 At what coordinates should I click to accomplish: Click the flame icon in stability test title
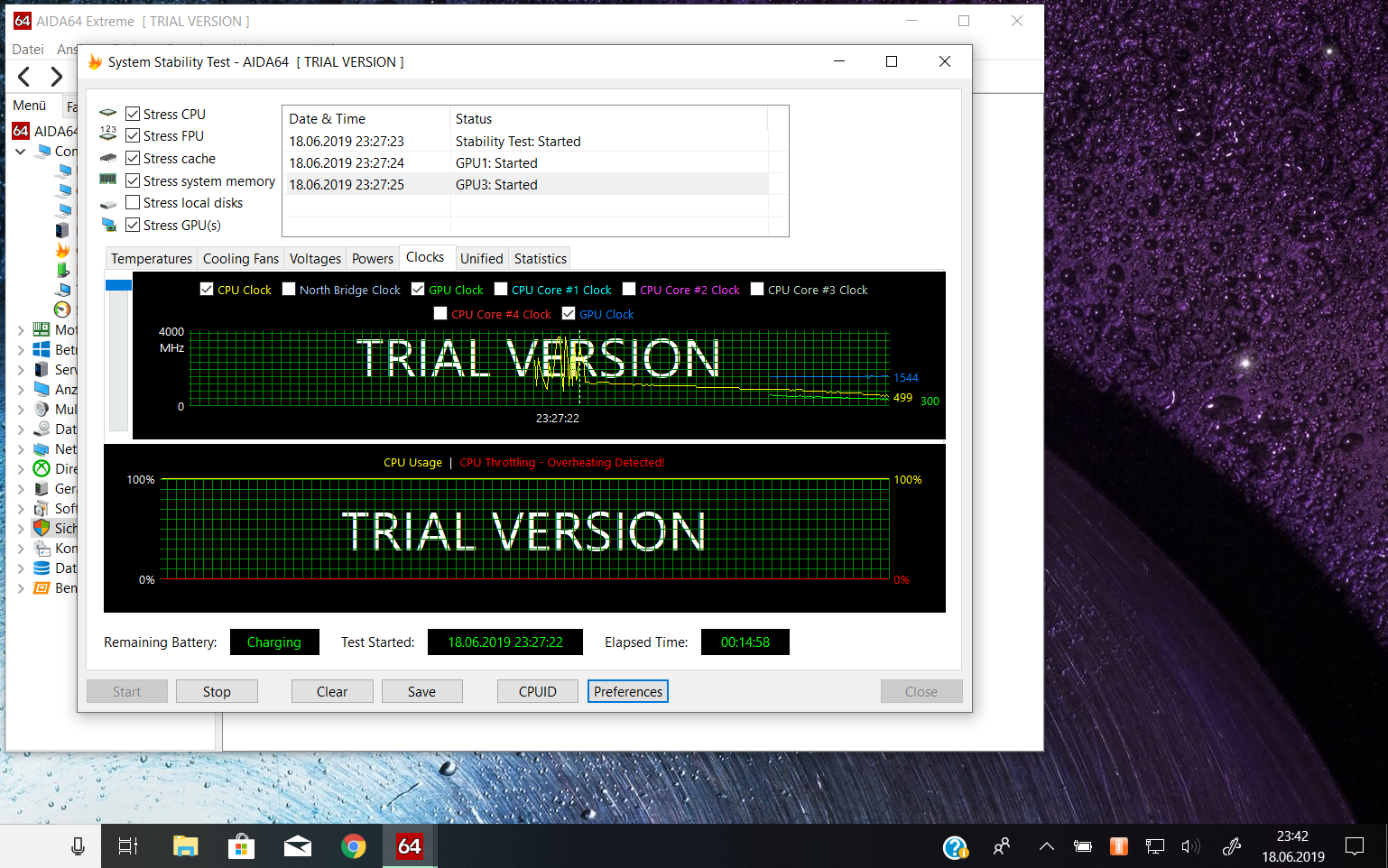click(x=95, y=61)
